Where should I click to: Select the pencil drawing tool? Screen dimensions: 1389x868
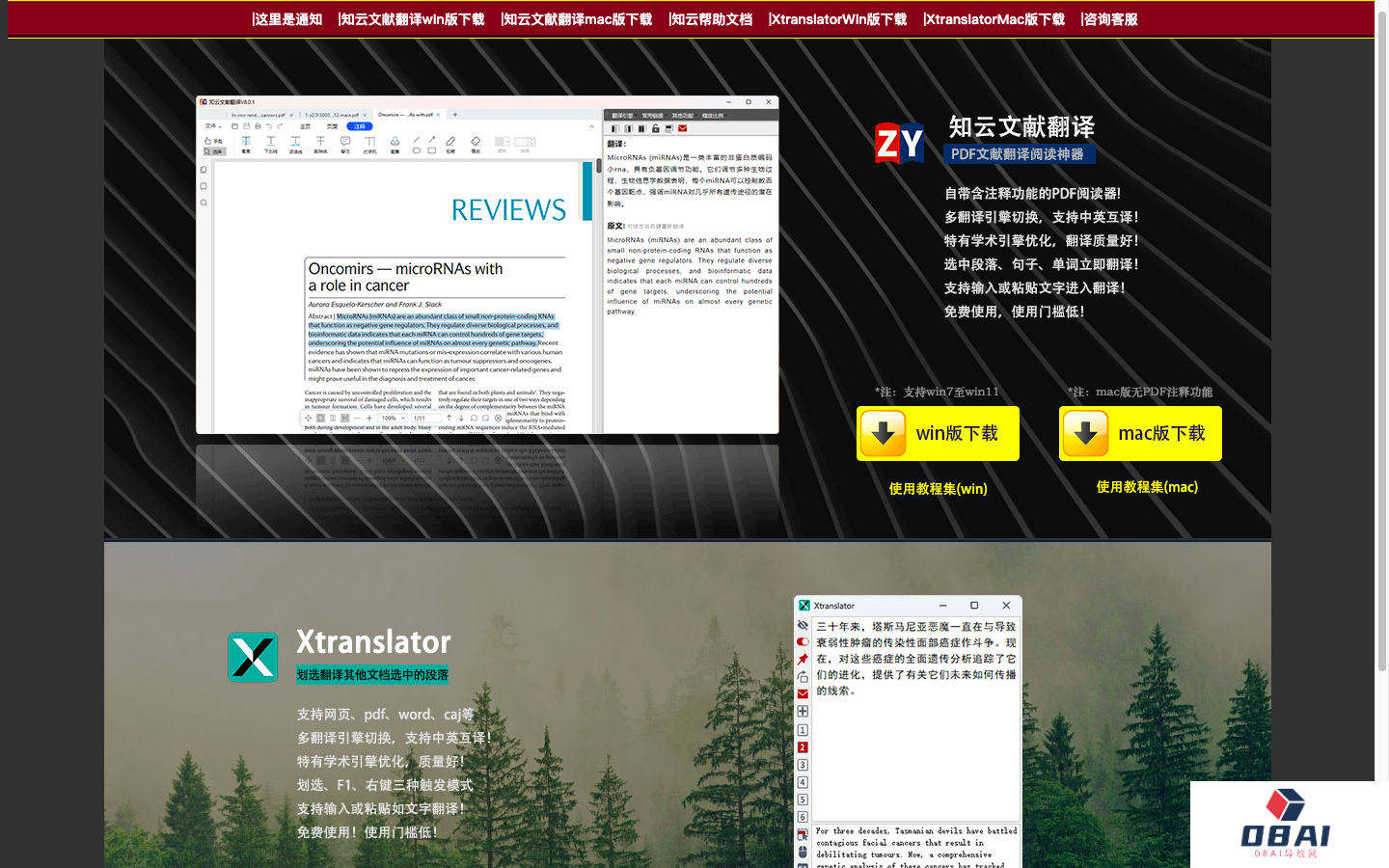pos(450,145)
